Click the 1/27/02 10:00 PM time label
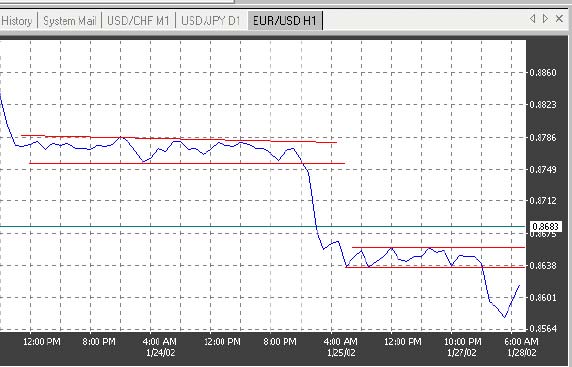572x367 pixels. point(462,347)
